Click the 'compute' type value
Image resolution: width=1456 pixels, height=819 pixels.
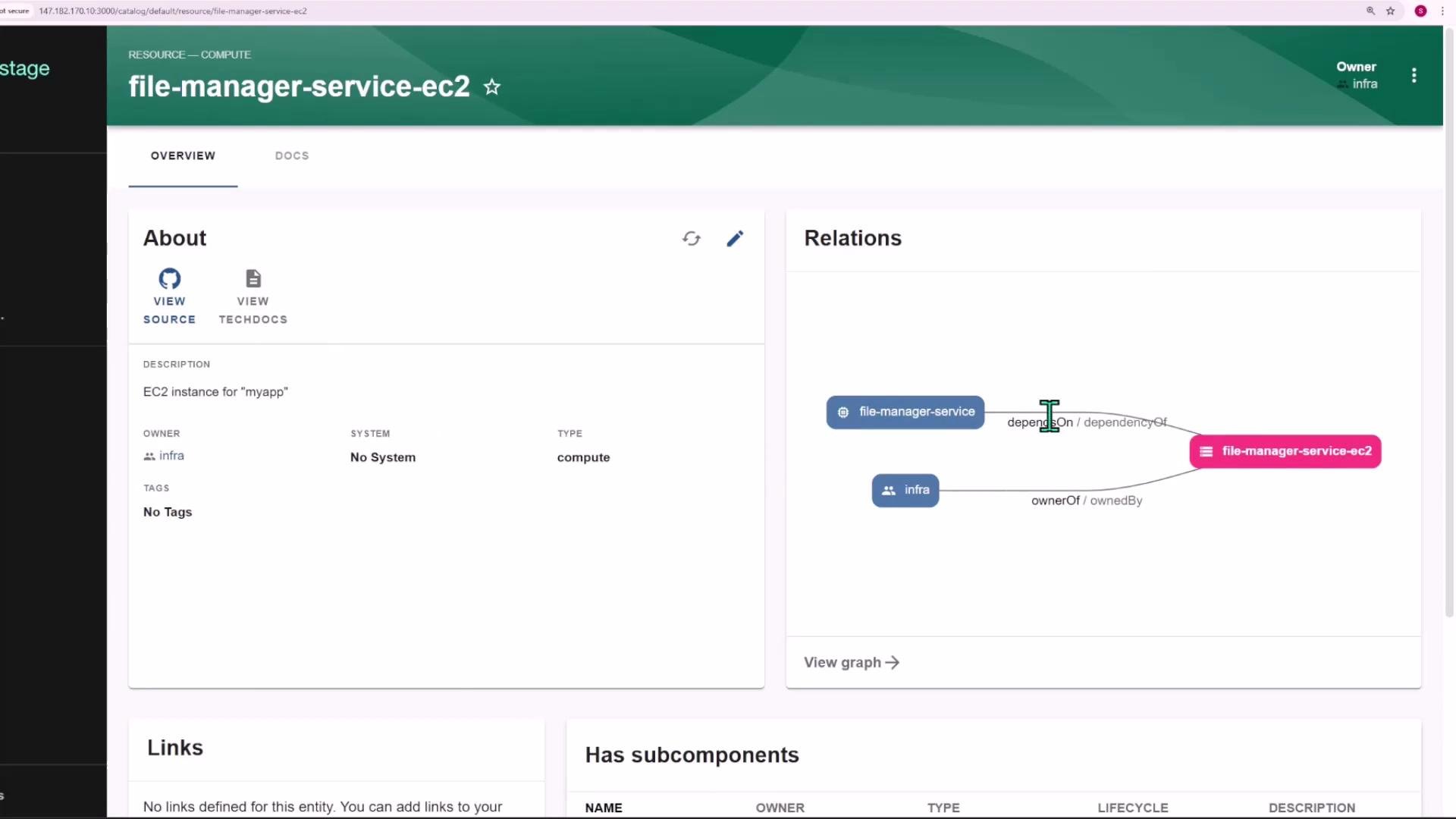583,457
